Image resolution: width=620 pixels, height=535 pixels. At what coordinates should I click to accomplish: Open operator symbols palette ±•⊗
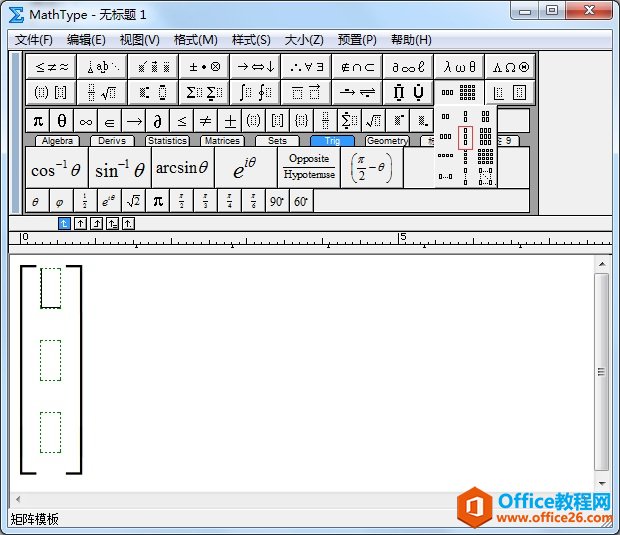(x=204, y=67)
